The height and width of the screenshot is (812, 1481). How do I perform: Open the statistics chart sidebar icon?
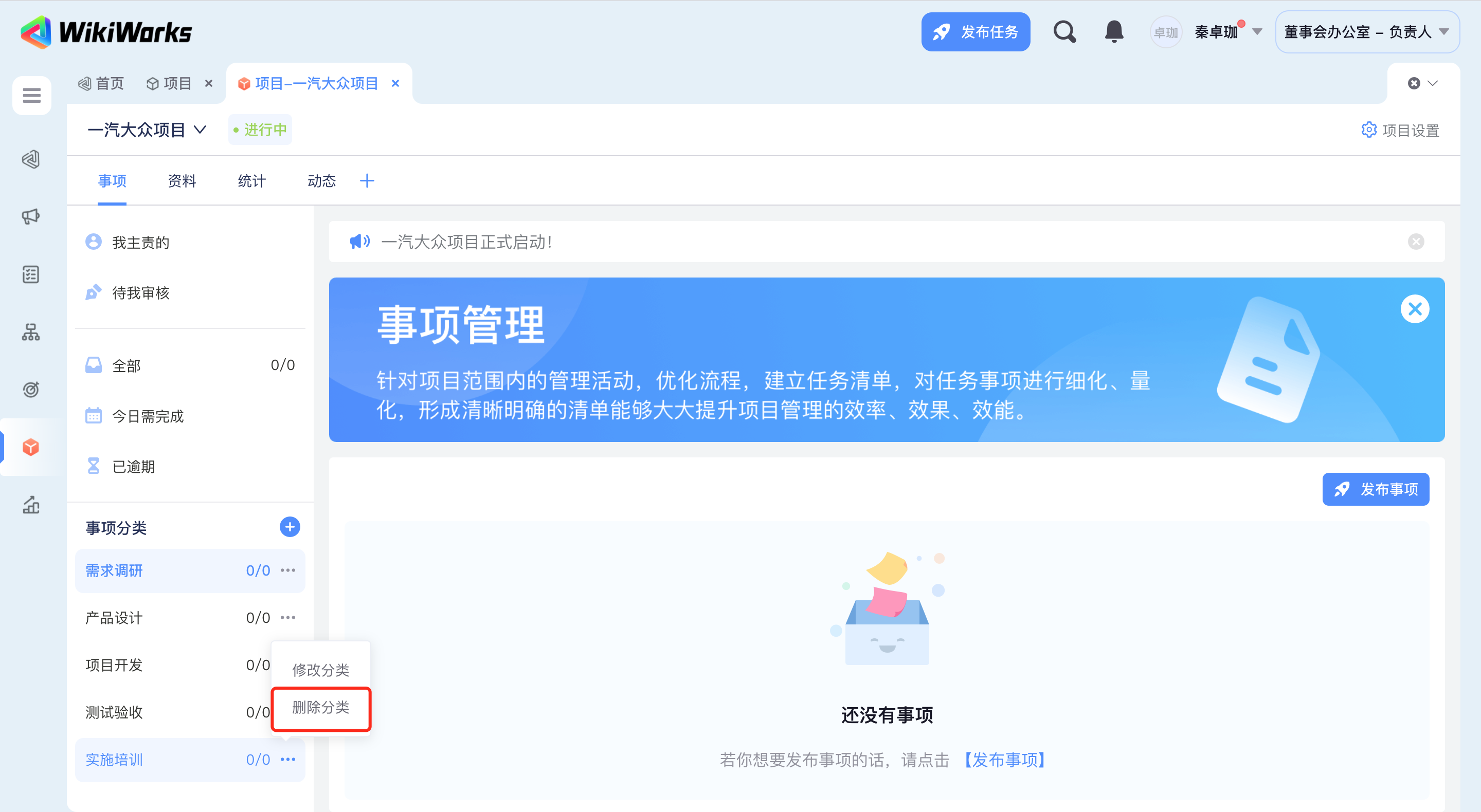[31, 505]
